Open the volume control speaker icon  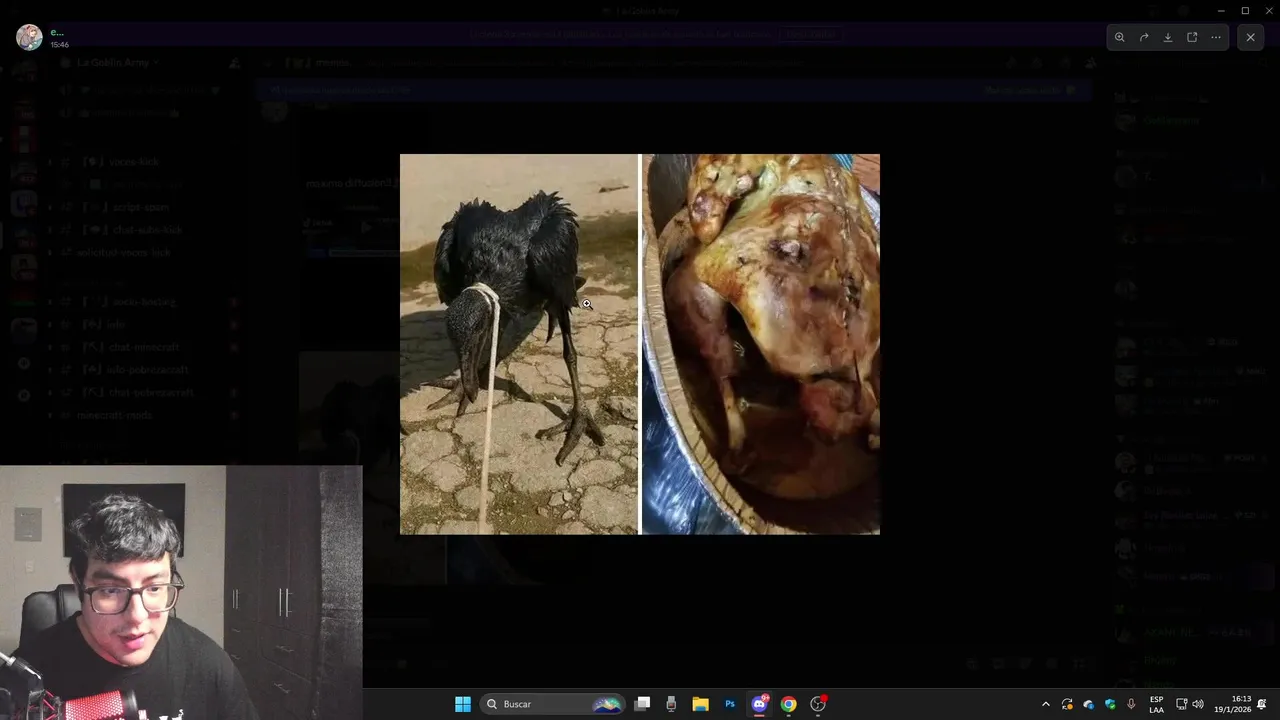click(1198, 704)
